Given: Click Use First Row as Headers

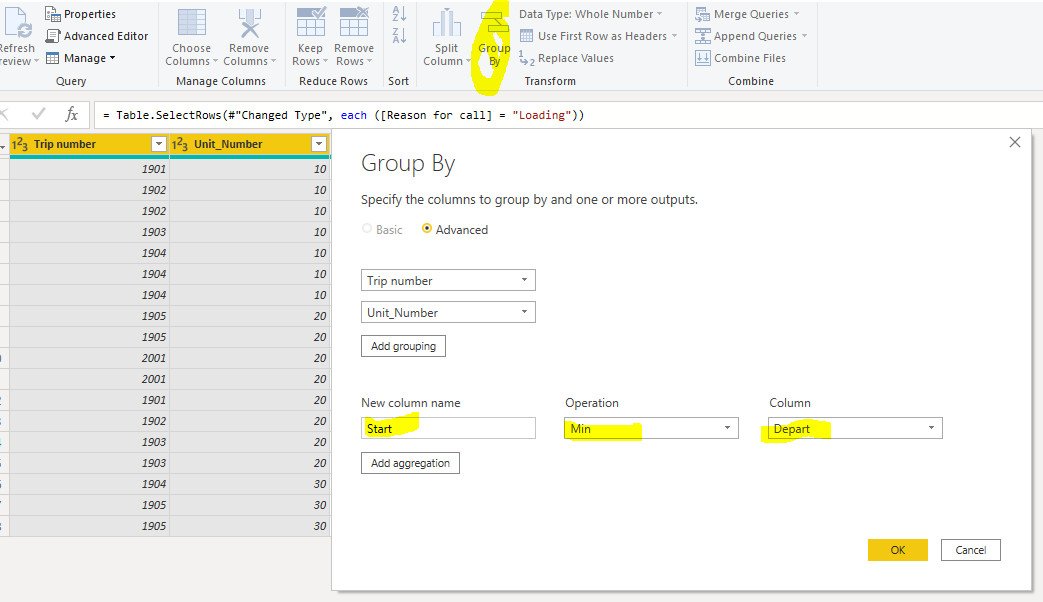Looking at the screenshot, I should (598, 36).
